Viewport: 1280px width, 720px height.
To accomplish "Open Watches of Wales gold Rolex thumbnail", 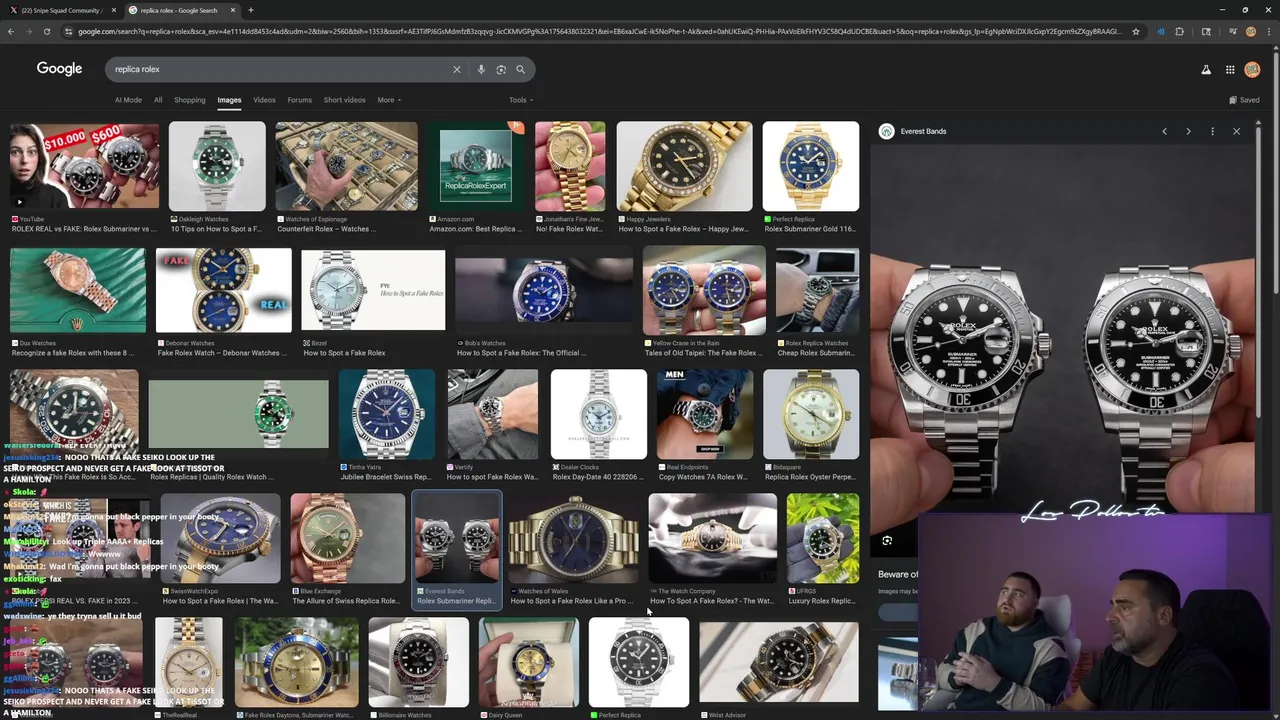I will [573, 538].
